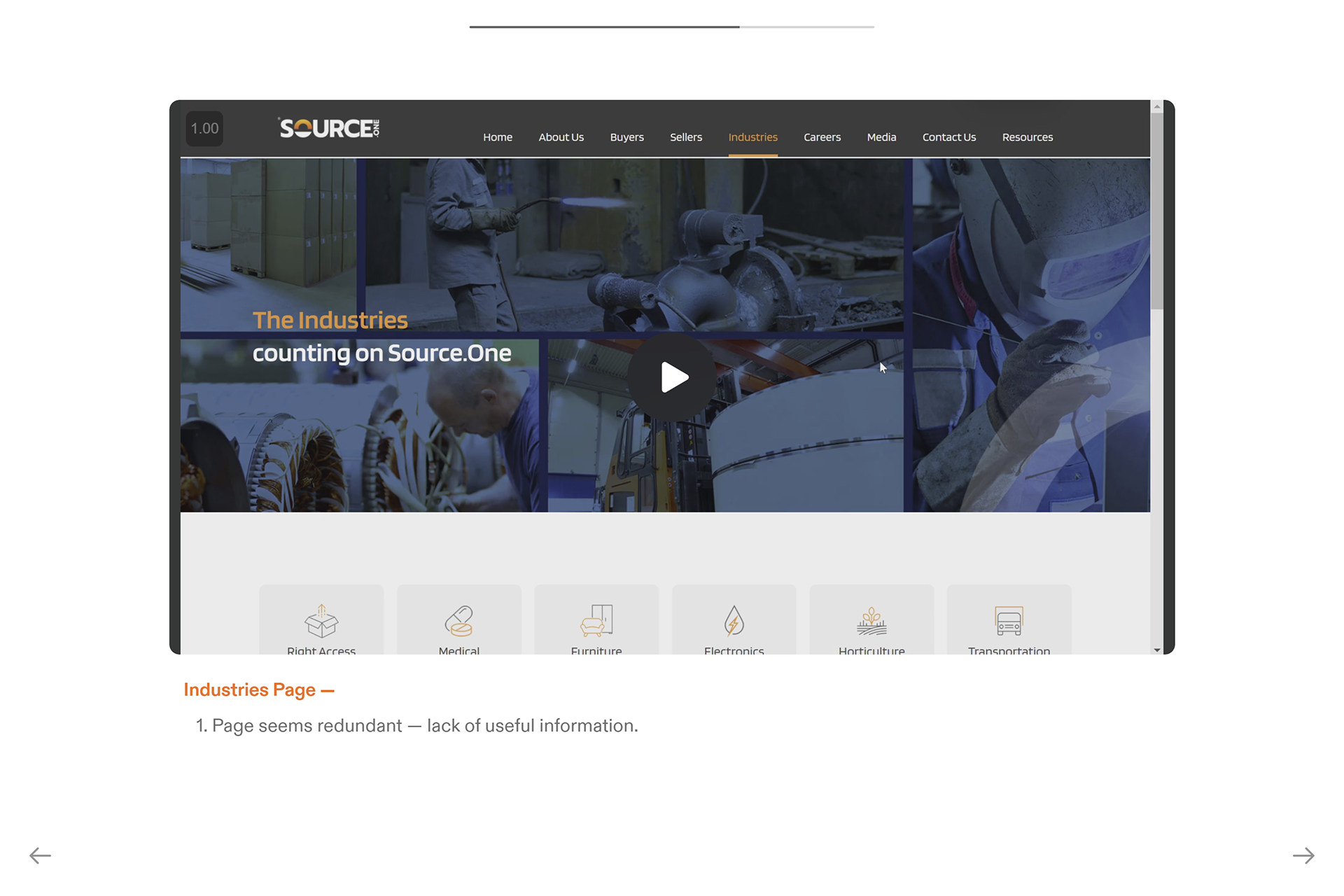The image size is (1344, 896).
Task: Select the Industries navigation tab
Action: pos(752,137)
